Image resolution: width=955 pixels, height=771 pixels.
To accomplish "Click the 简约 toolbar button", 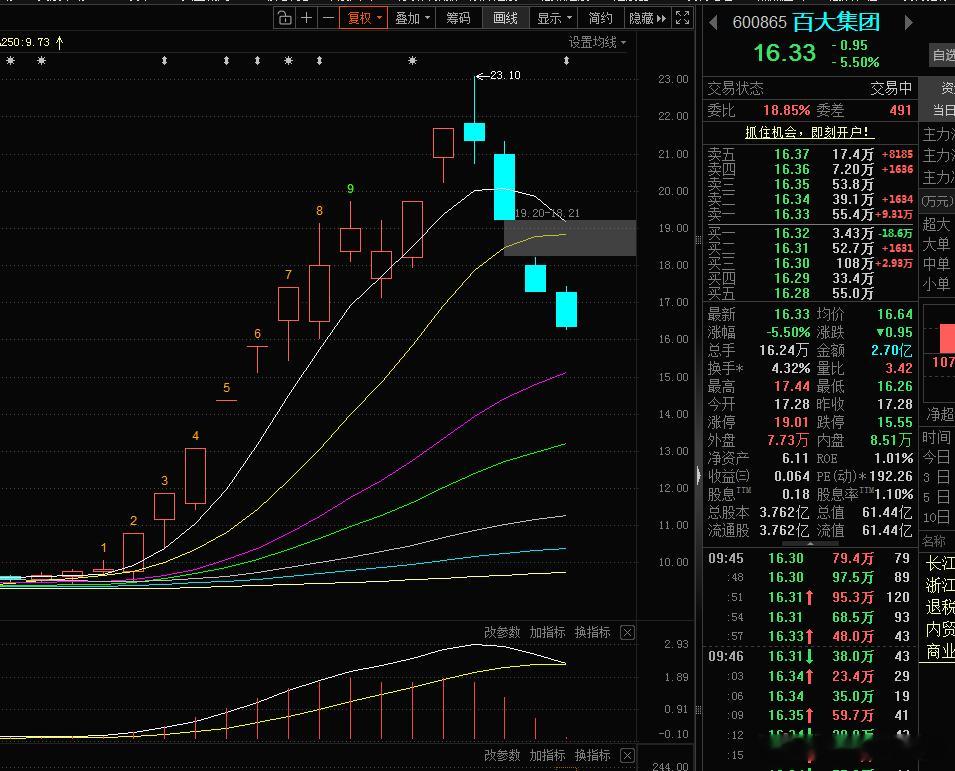I will click(601, 18).
